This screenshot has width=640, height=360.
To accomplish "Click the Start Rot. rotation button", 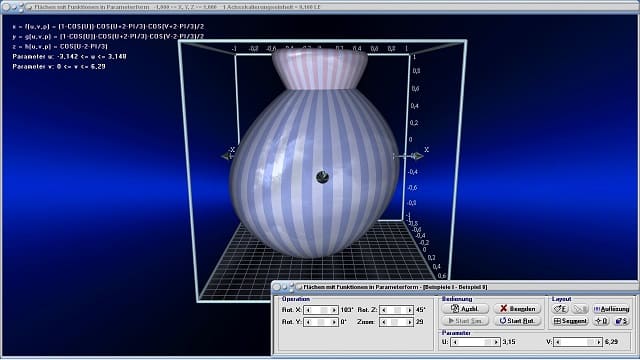I will [x=517, y=321].
